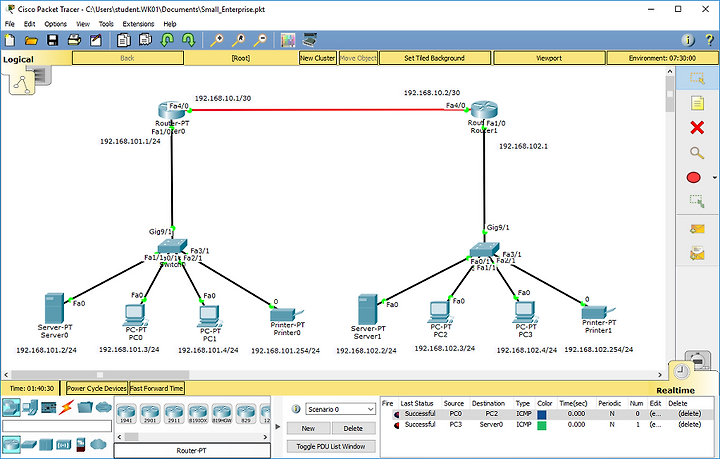The width and height of the screenshot is (720, 459).
Task: Fire the PC3 to Server0 PDU
Action: pyautogui.click(x=396, y=425)
